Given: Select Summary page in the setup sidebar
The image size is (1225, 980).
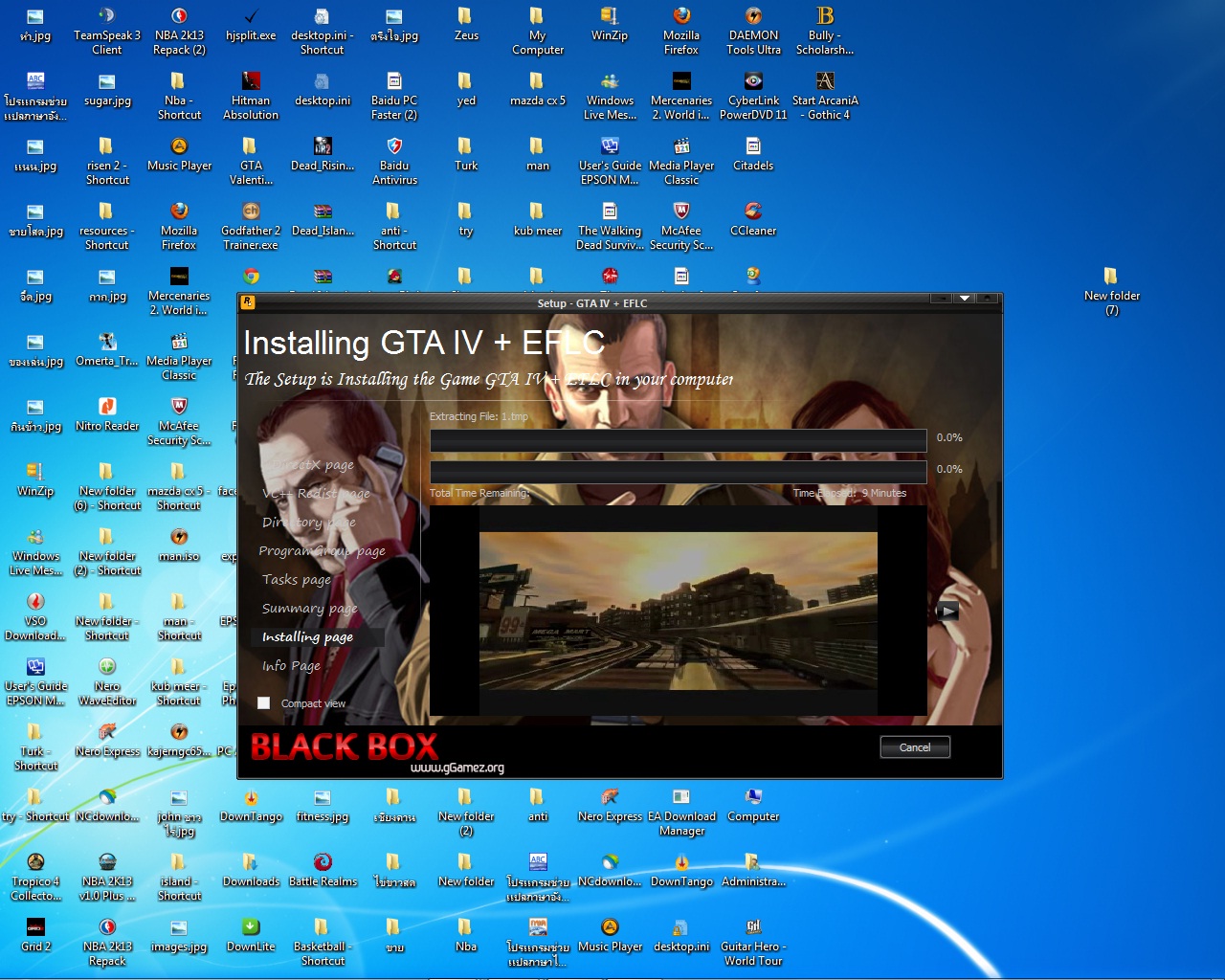Looking at the screenshot, I should tap(310, 609).
